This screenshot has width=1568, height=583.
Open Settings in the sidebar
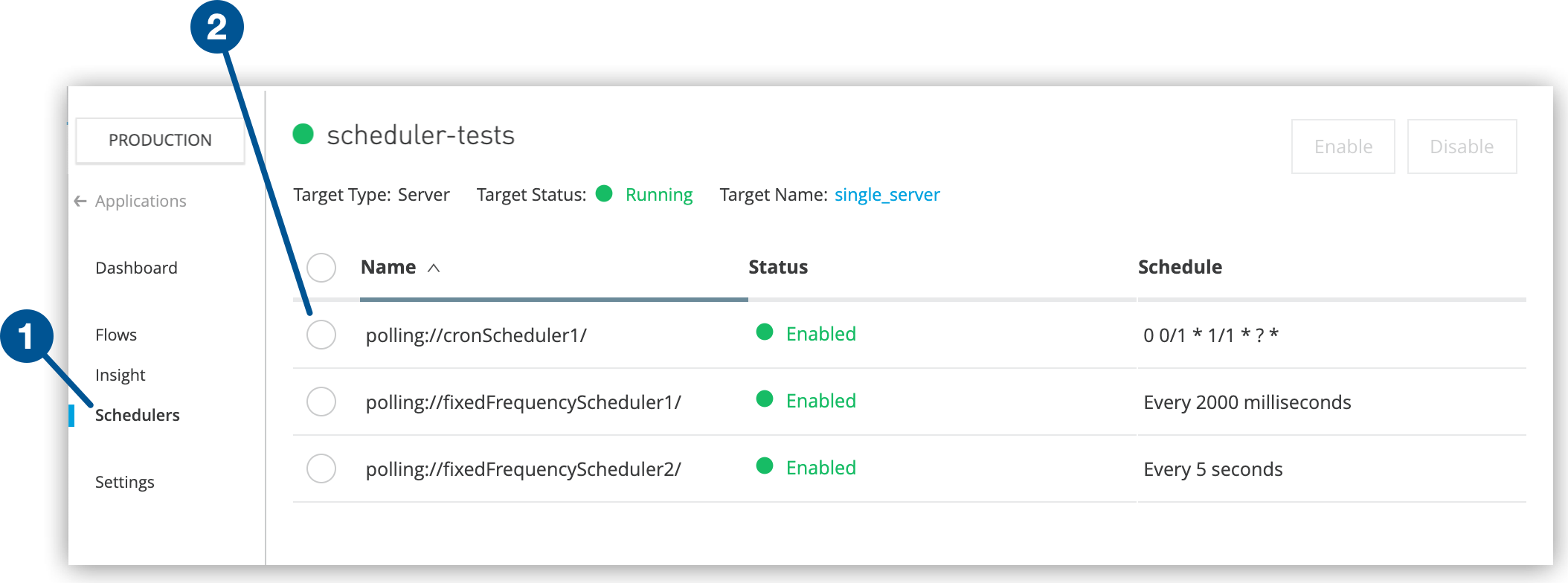pyautogui.click(x=124, y=482)
